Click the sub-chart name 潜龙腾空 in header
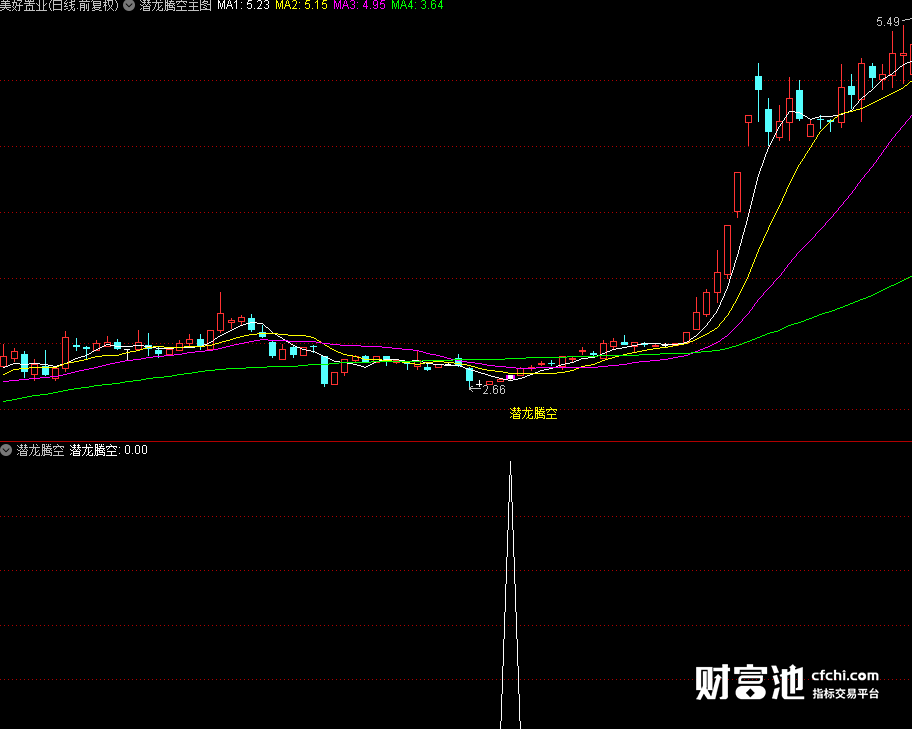912x729 pixels. 40,450
